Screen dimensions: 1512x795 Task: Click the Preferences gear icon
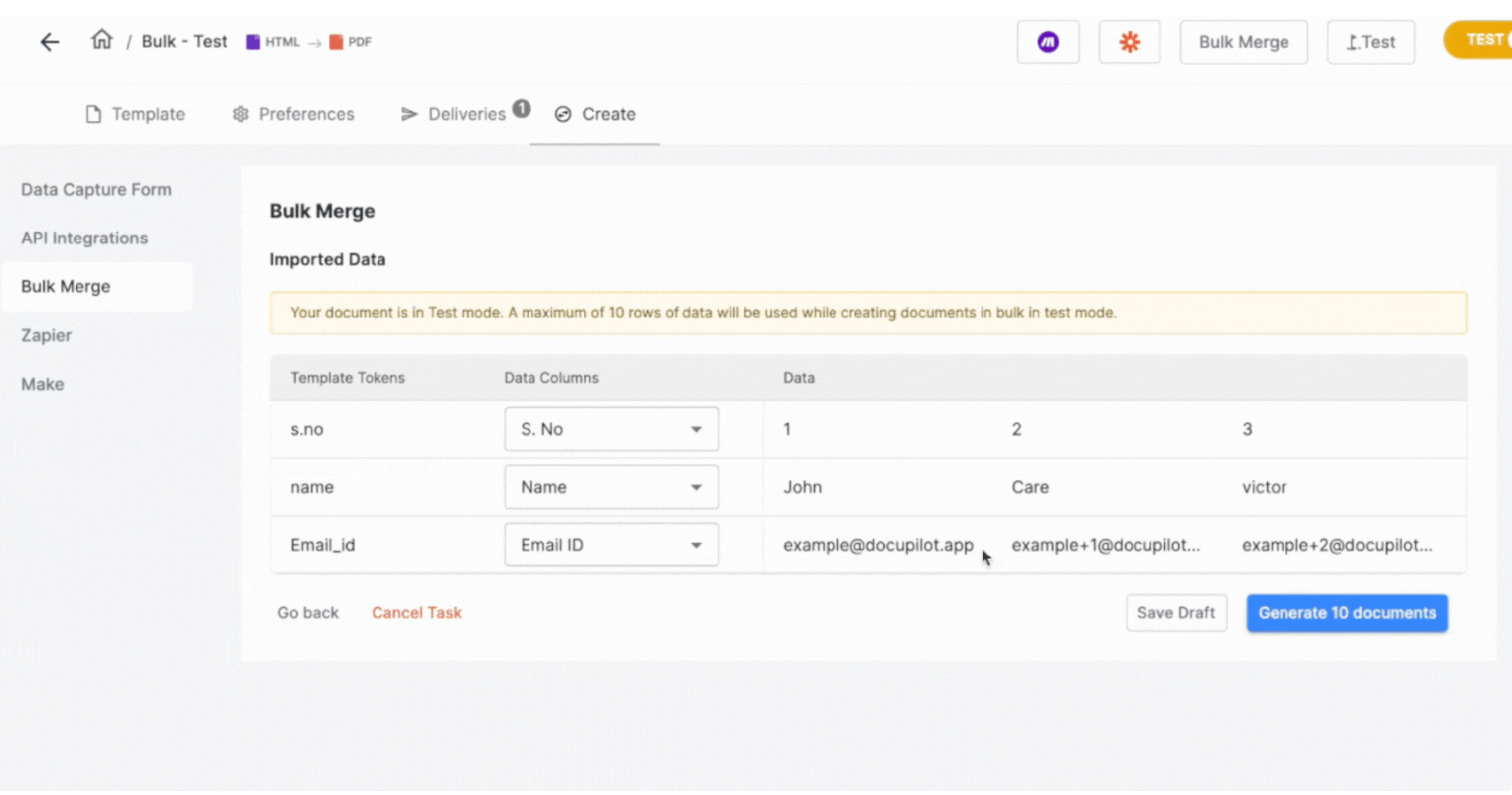pos(240,114)
